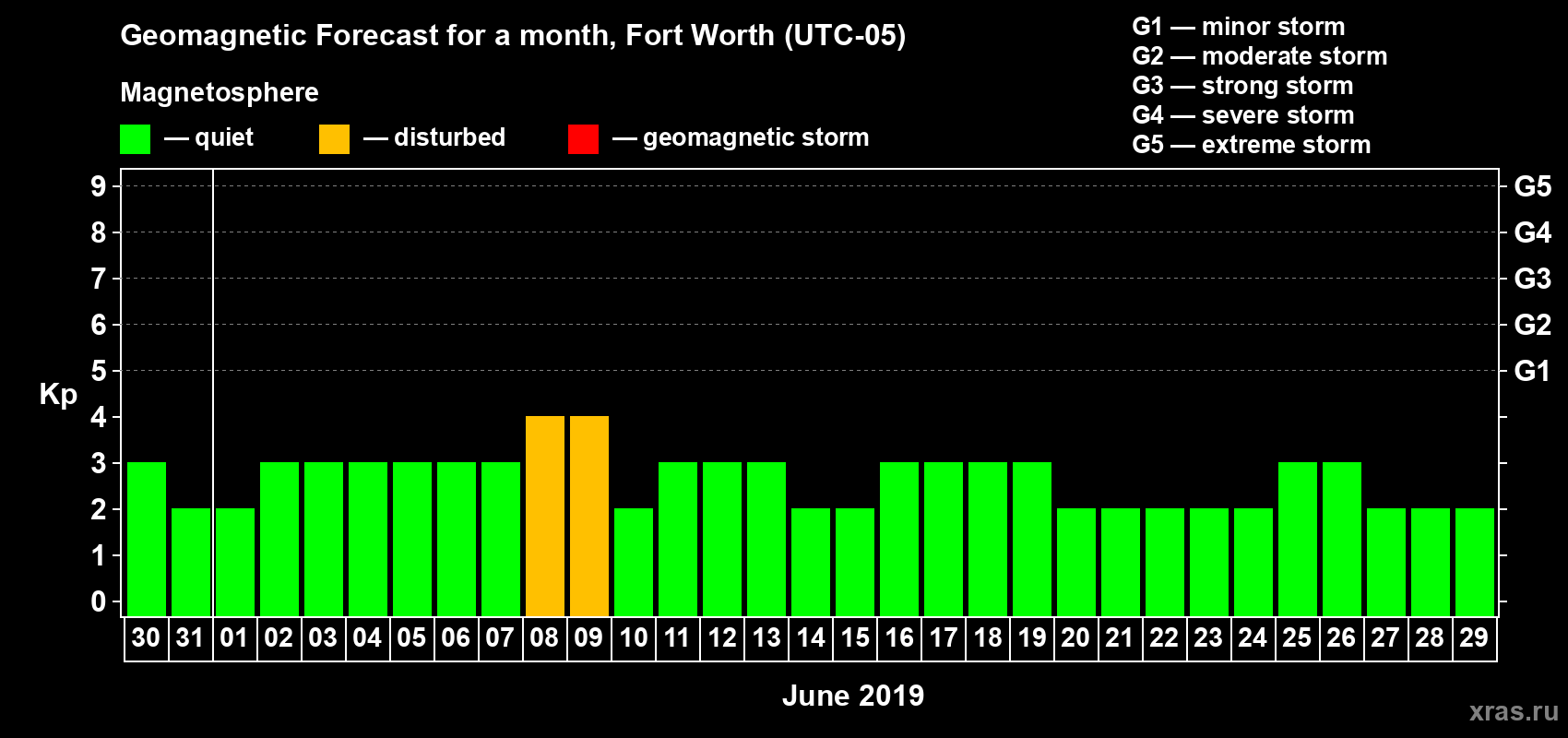The width and height of the screenshot is (1568, 738).
Task: Click the G3 right axis label
Action: 1532,279
